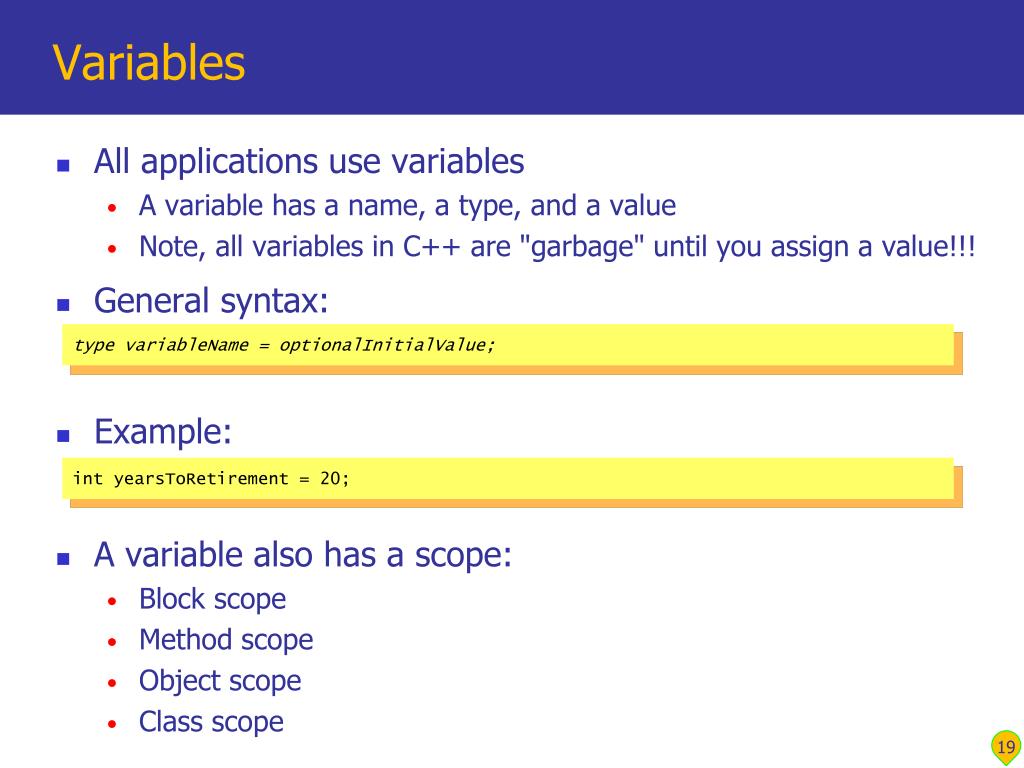The image size is (1024, 768).
Task: Click the red dot beside "Block scope"
Action: pyautogui.click(x=113, y=601)
